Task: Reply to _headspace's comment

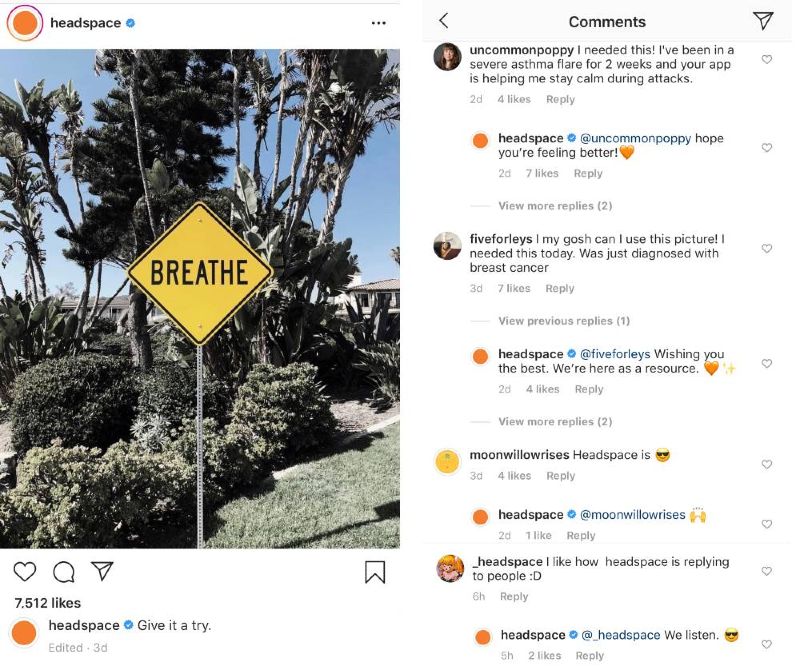Action: pos(514,597)
